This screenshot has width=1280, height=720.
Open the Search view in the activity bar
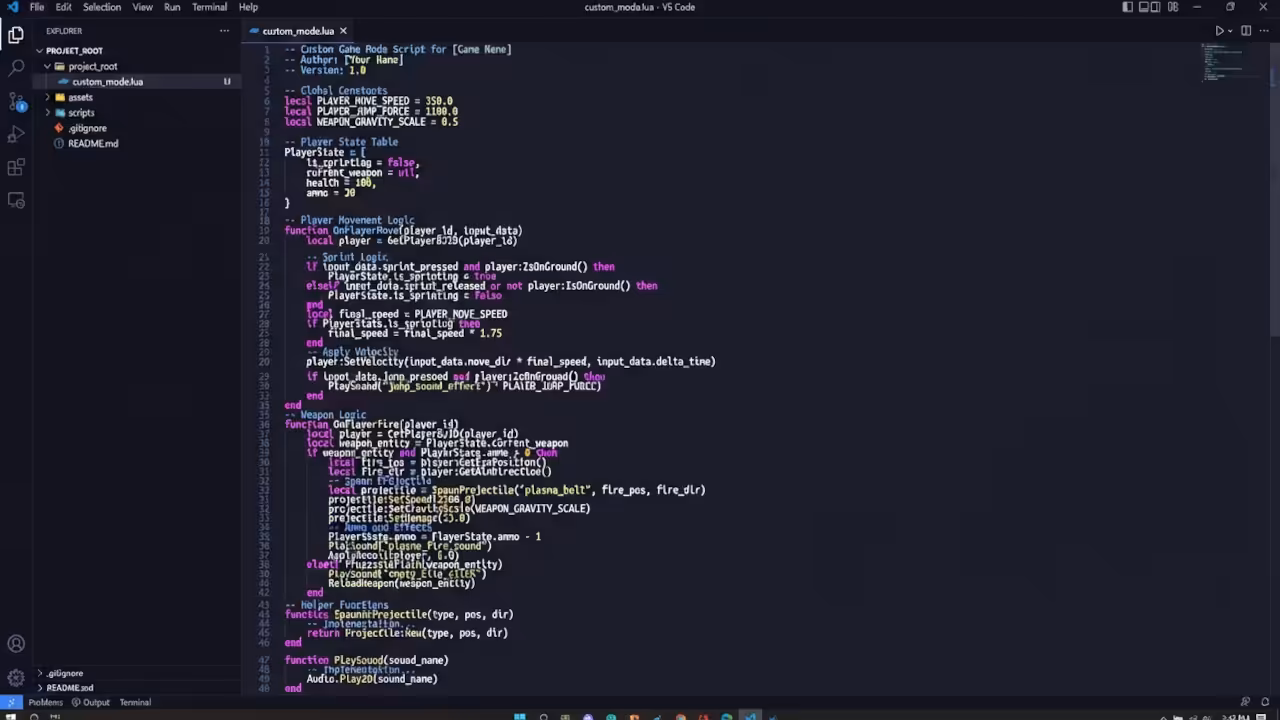16,68
